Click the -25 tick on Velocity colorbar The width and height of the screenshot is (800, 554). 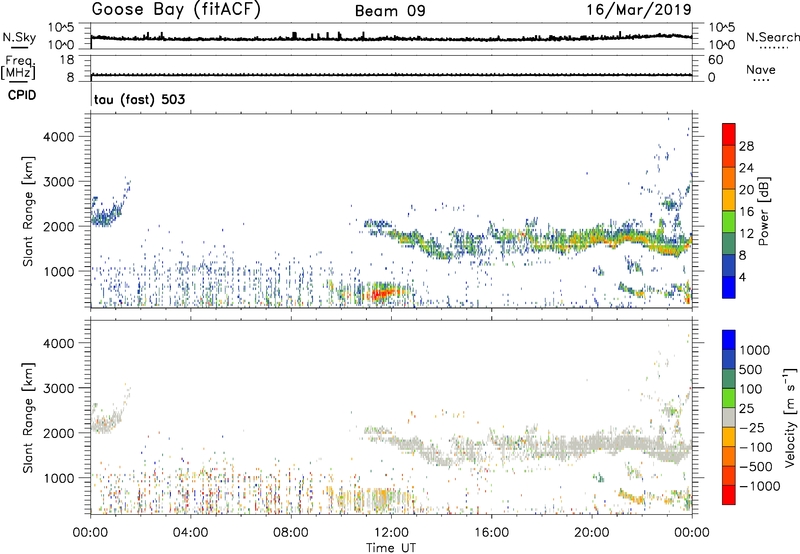752,427
